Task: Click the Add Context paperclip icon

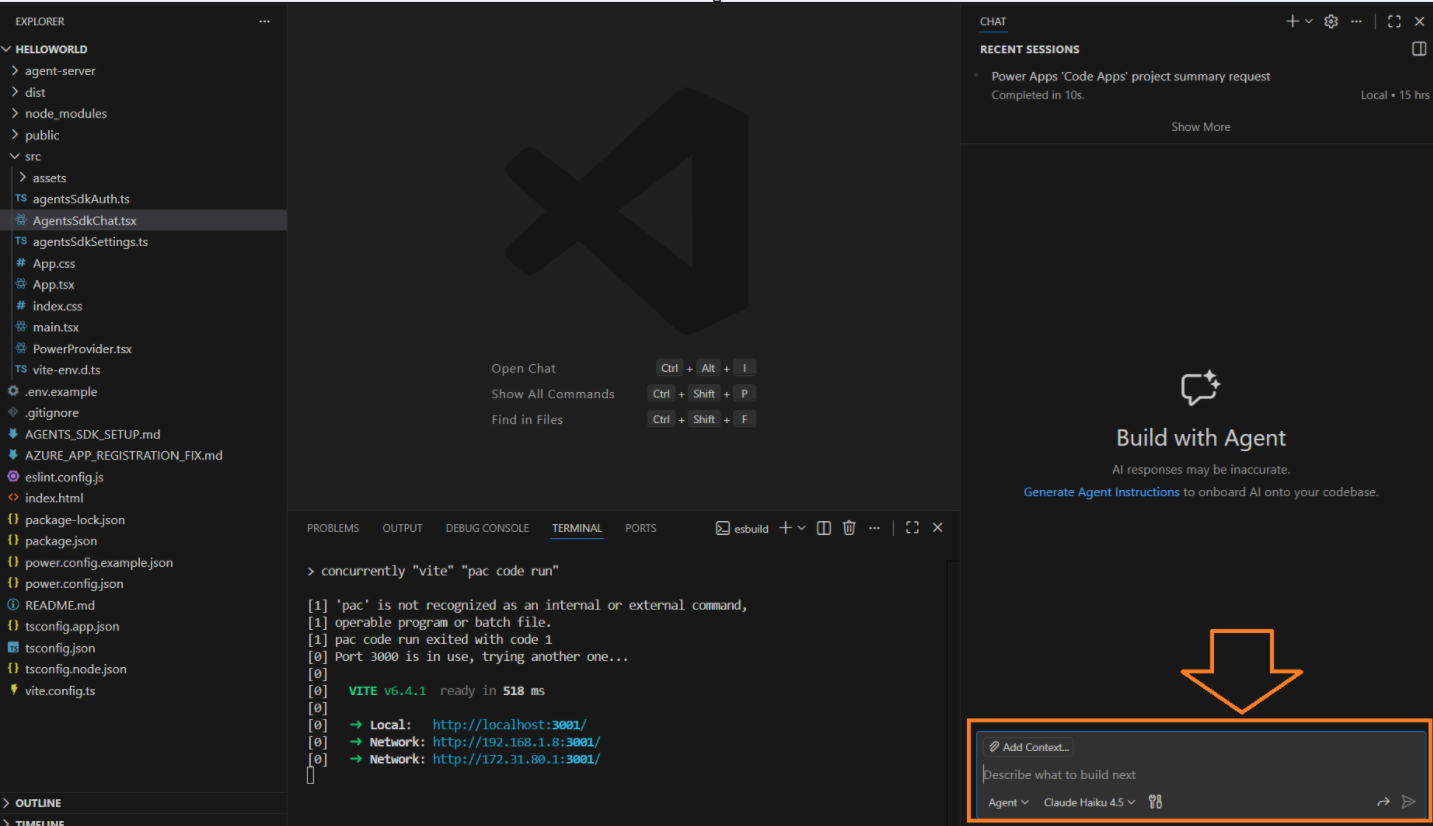Action: point(994,746)
